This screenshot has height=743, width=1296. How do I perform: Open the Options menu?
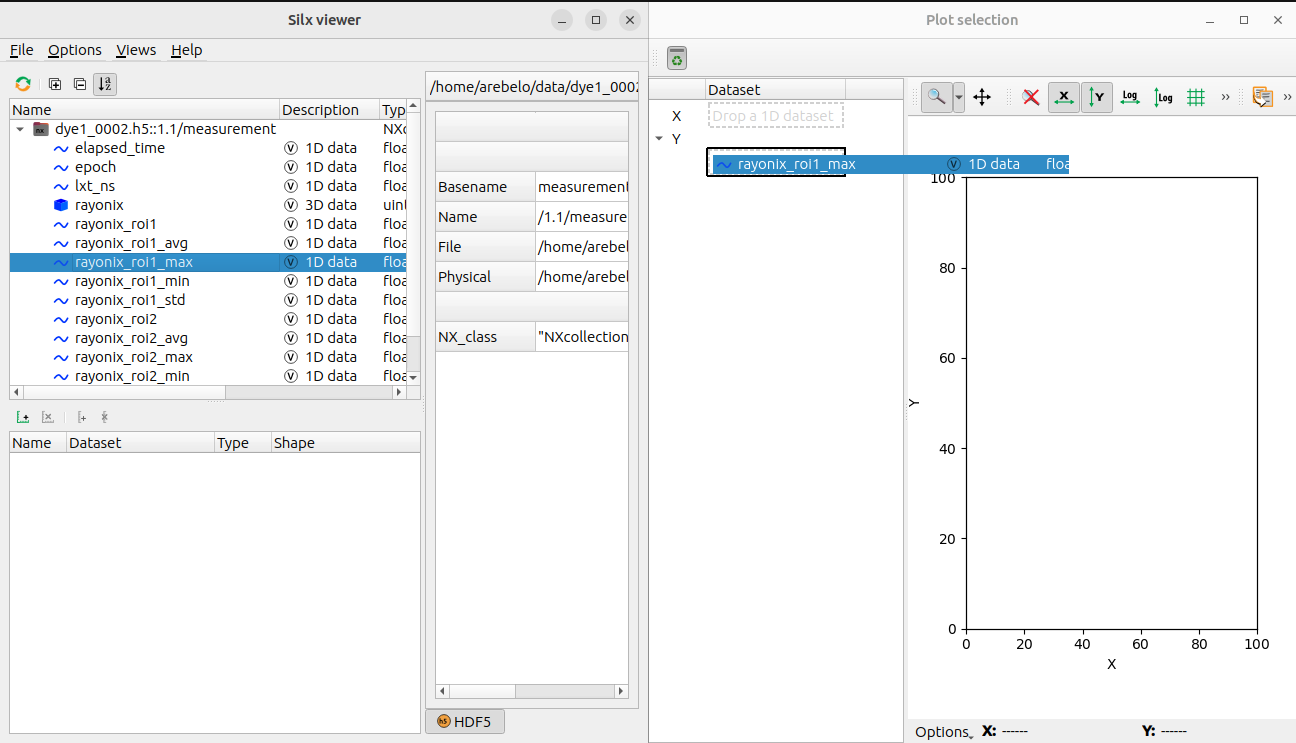tap(75, 50)
